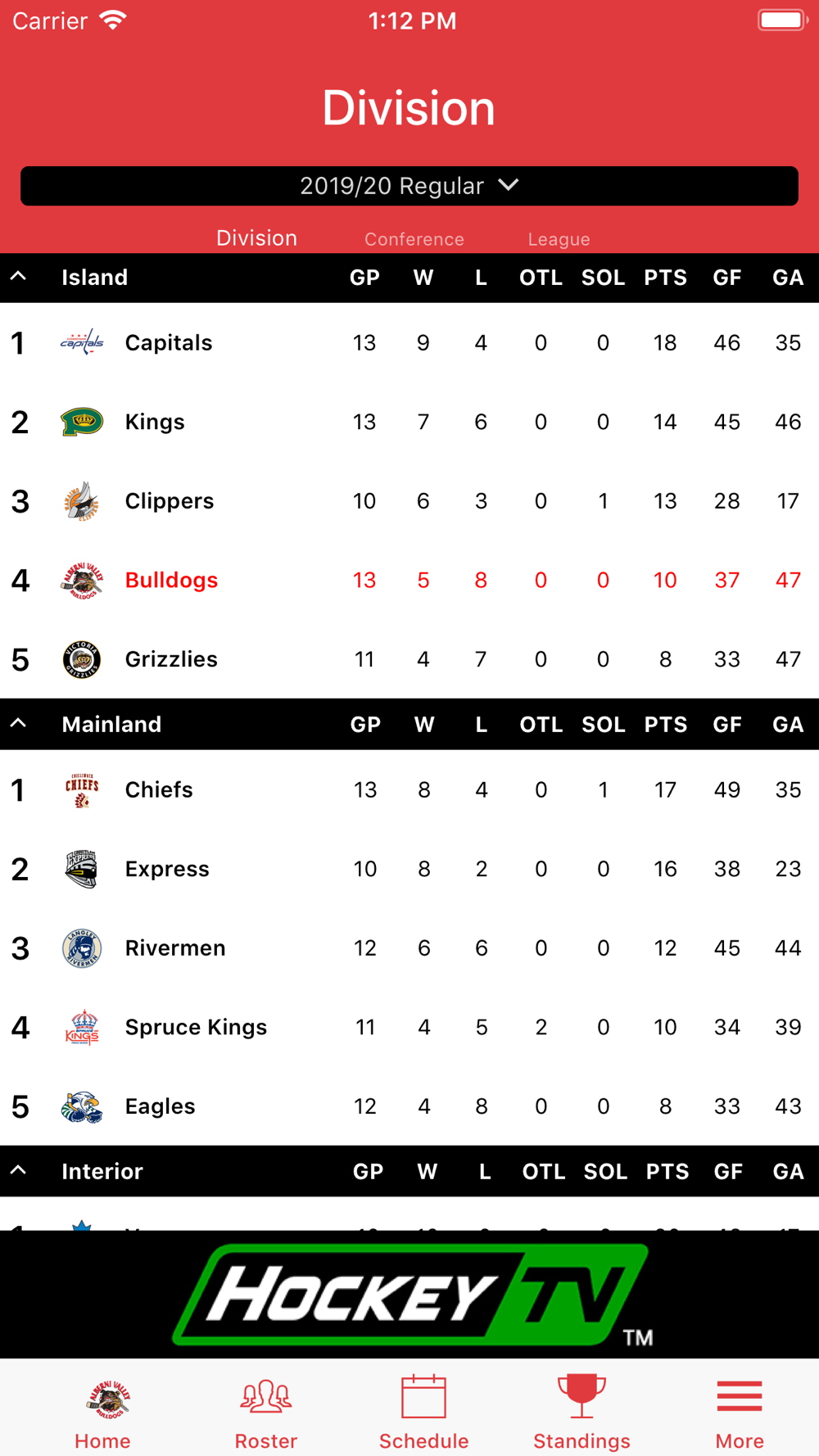This screenshot has height=1456, width=819.
Task: Tap the Clippers team logo
Action: [82, 501]
